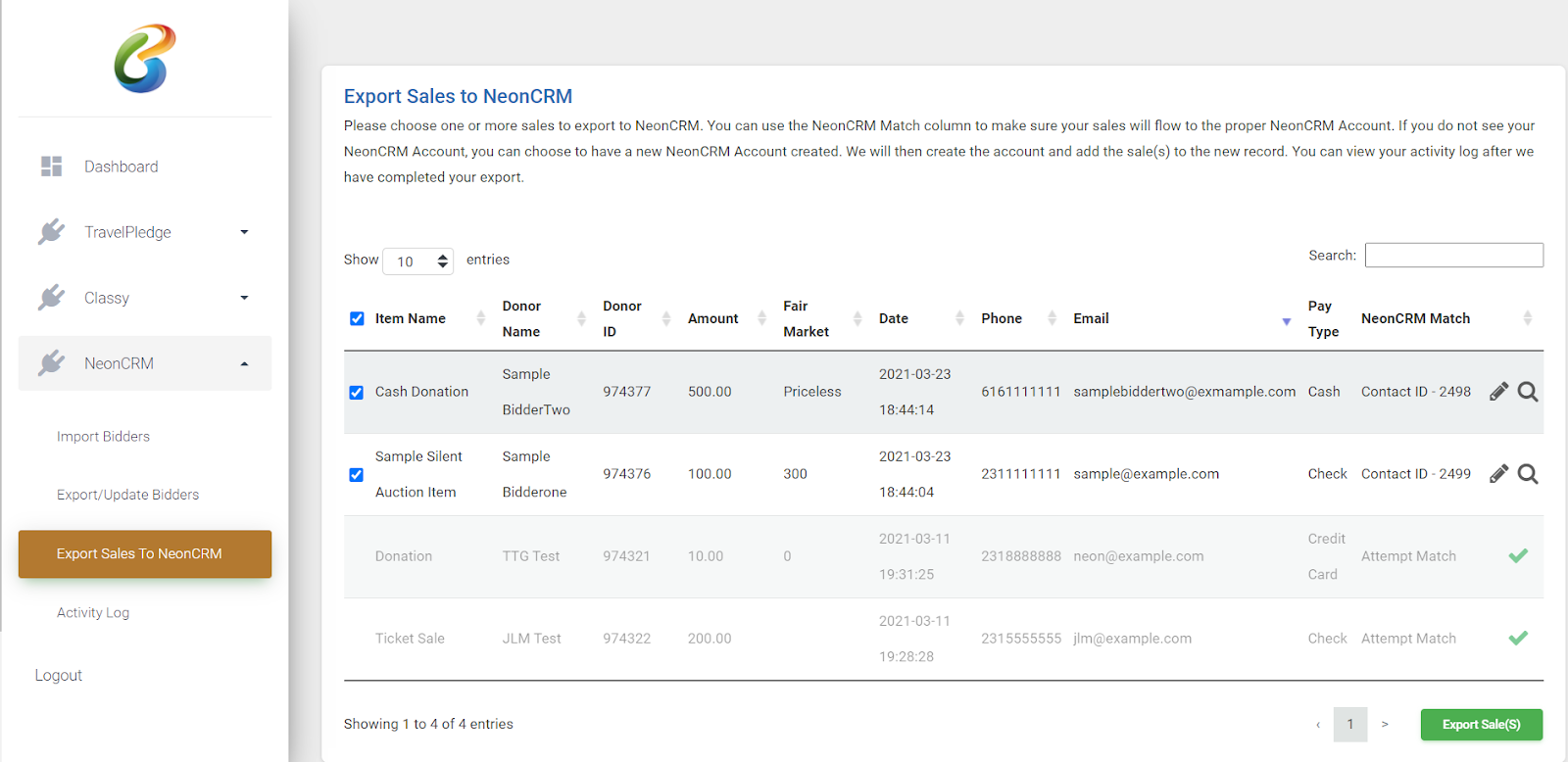
Task: Search match for Contact ID - 2499
Action: 1528,474
